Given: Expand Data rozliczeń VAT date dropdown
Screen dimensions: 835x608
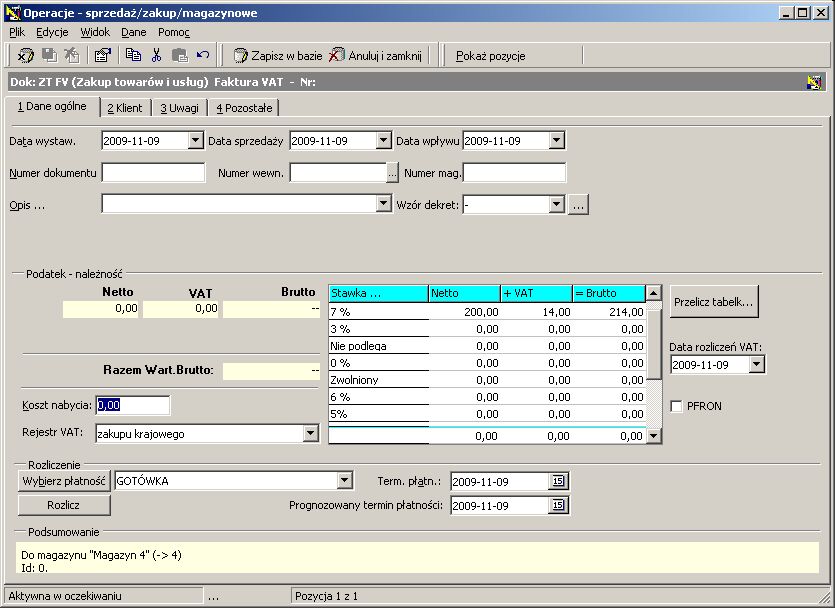Looking at the screenshot, I should pos(756,365).
